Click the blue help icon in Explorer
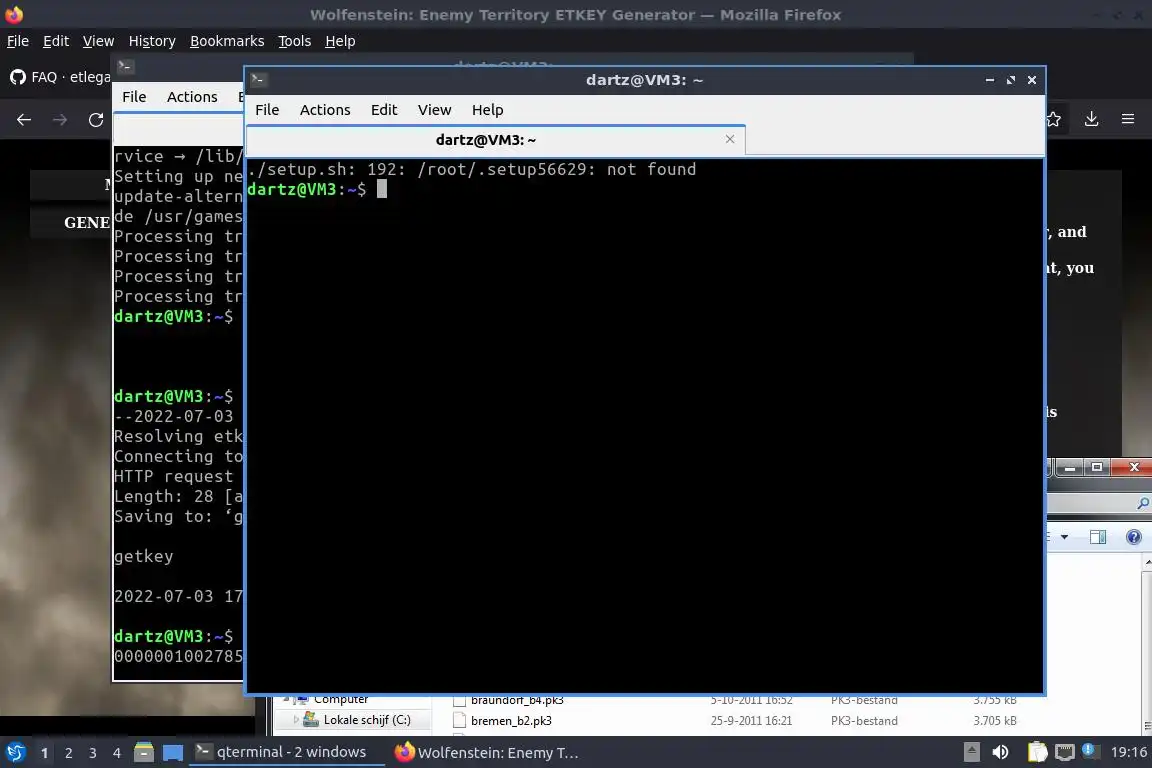The width and height of the screenshot is (1152, 768). [x=1134, y=537]
